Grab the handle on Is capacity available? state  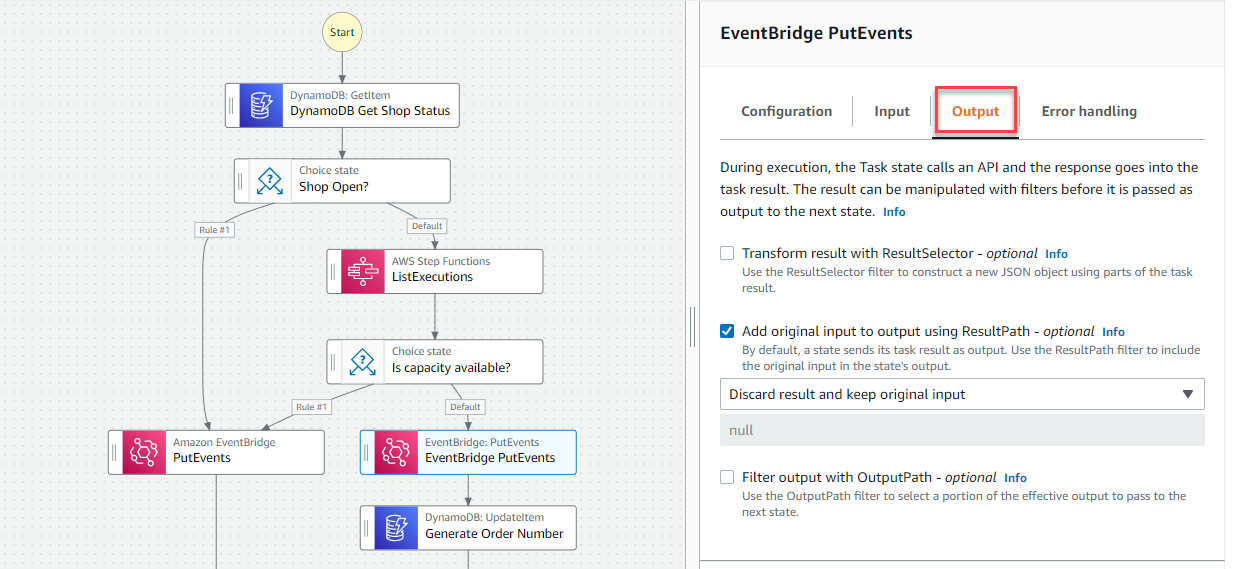click(x=334, y=361)
